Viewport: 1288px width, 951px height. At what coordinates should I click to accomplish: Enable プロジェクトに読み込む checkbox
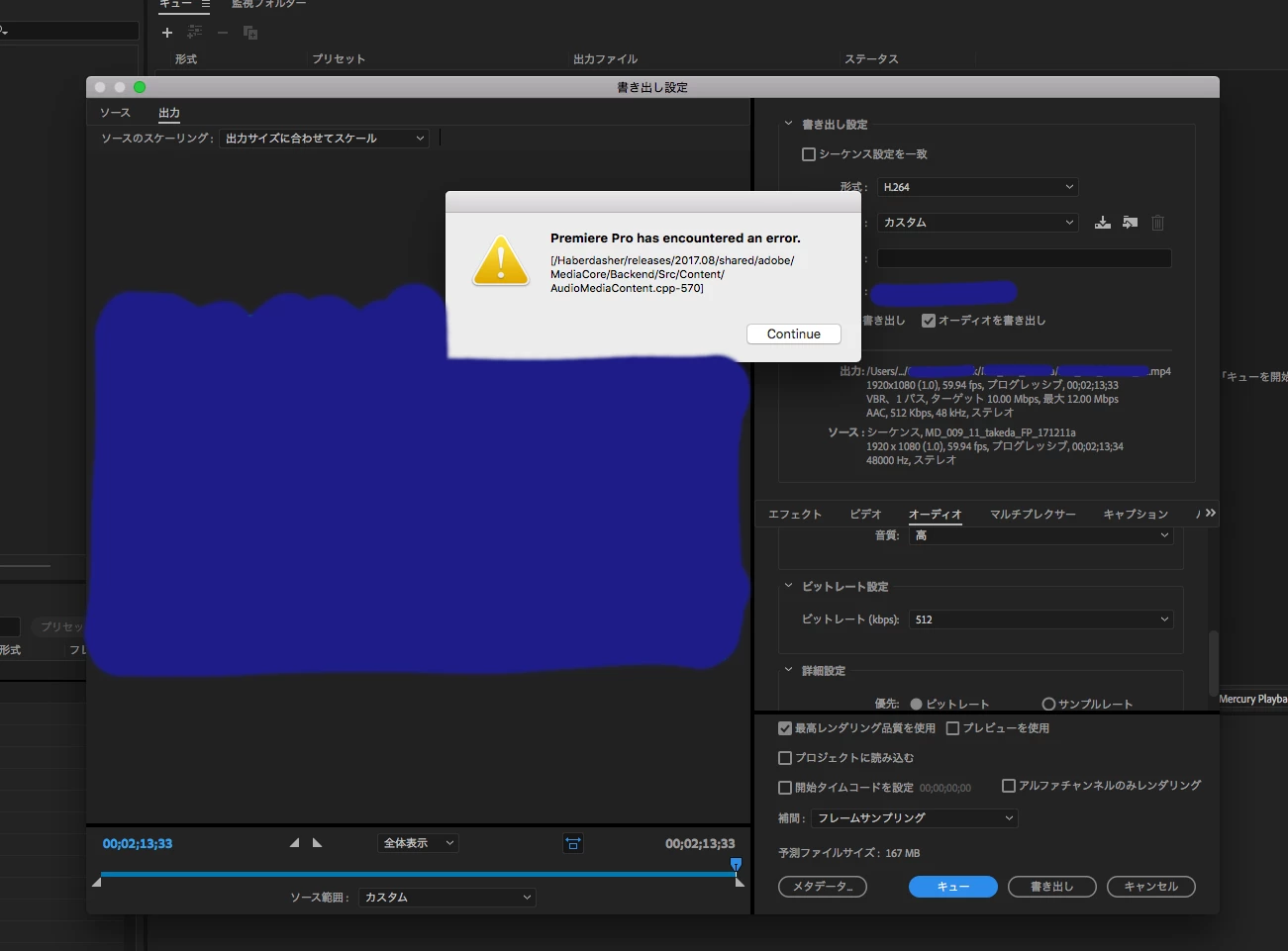tap(785, 758)
